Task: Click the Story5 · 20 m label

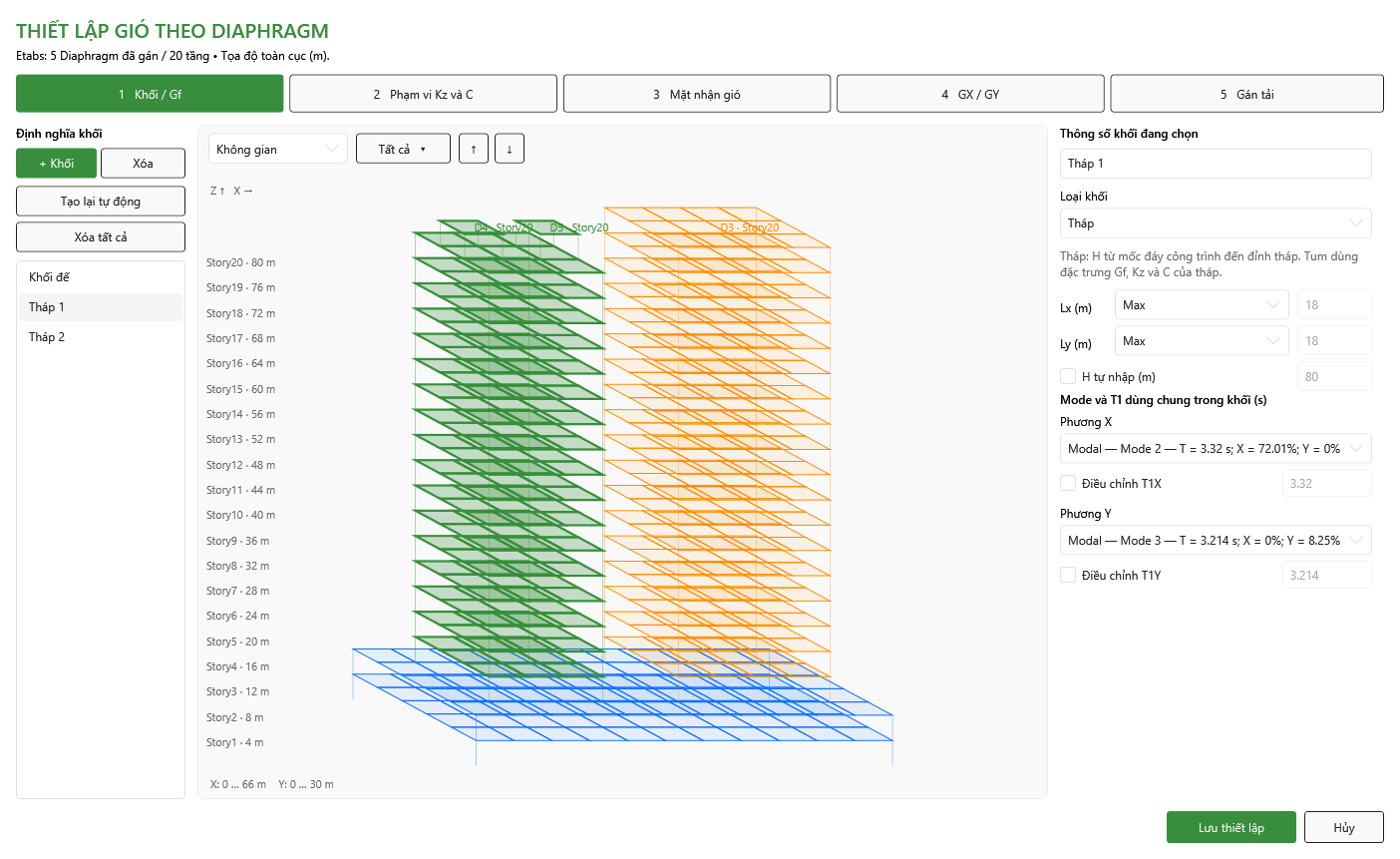Action: pos(237,642)
